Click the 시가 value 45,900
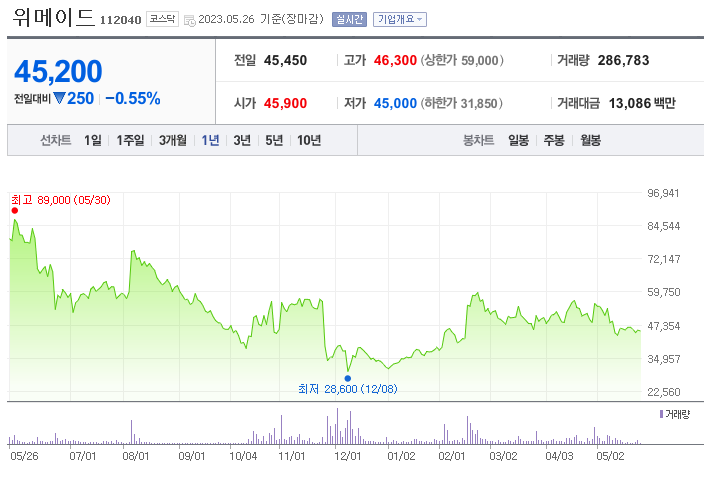Image resolution: width=704 pixels, height=480 pixels. point(285,103)
